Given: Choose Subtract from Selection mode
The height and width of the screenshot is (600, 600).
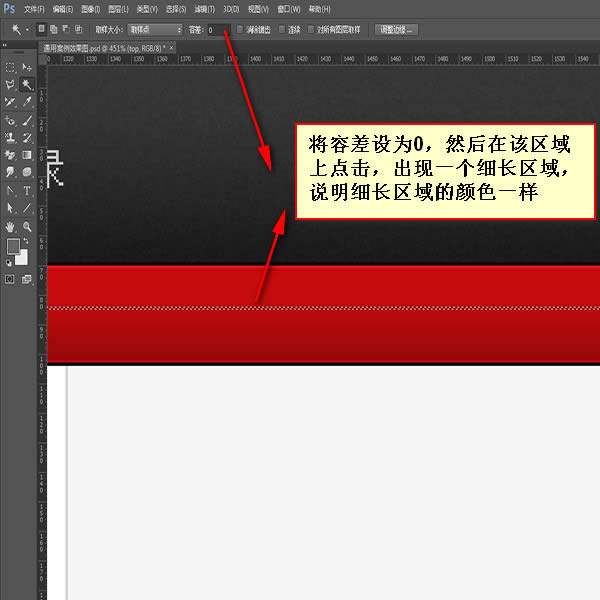Looking at the screenshot, I should (x=66, y=29).
